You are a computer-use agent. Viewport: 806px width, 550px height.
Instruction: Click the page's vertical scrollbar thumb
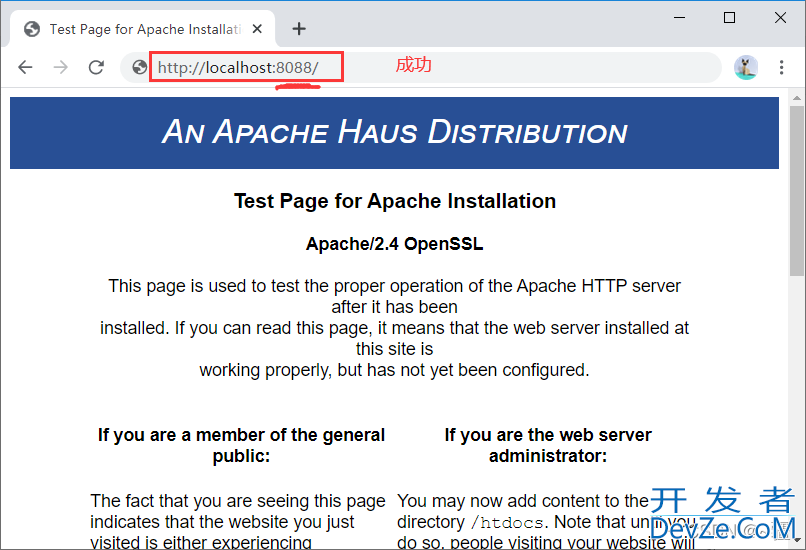[797, 191]
